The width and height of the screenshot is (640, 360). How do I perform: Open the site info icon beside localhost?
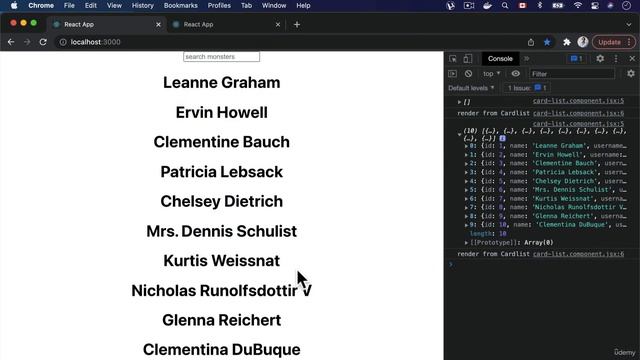click(x=63, y=42)
